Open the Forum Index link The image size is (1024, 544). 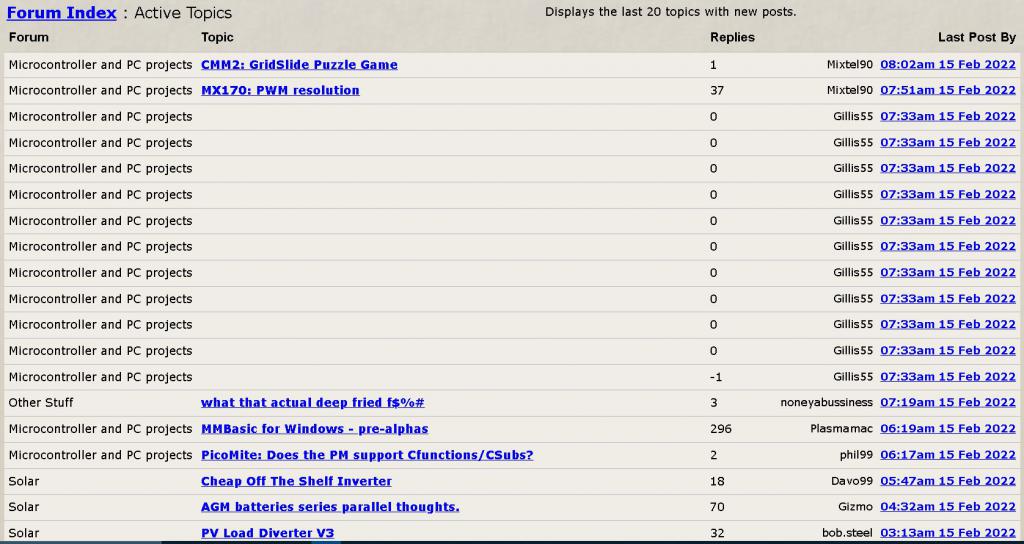point(61,13)
